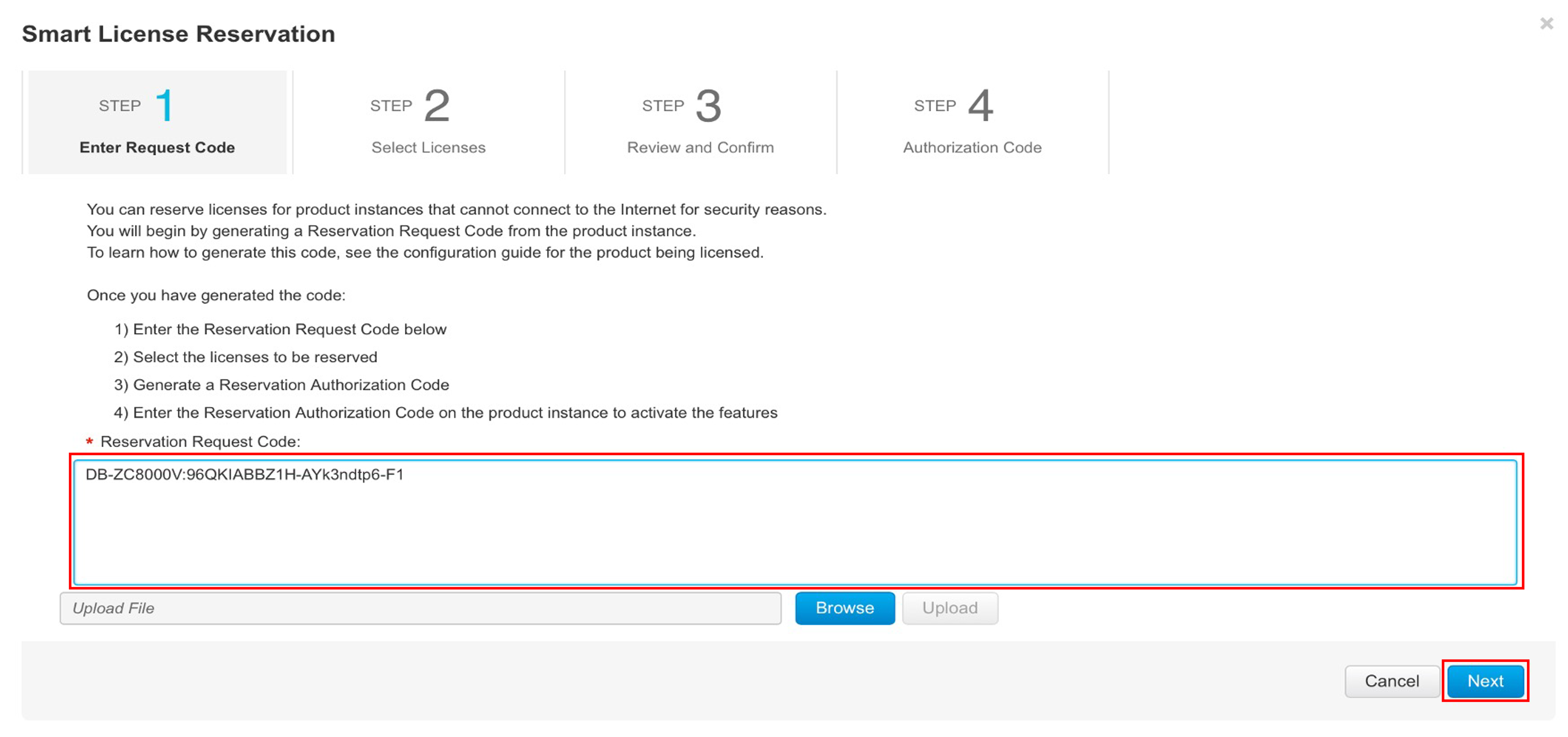Cancel the license reservation
Viewport: 1568px width, 737px height.
coord(1391,681)
